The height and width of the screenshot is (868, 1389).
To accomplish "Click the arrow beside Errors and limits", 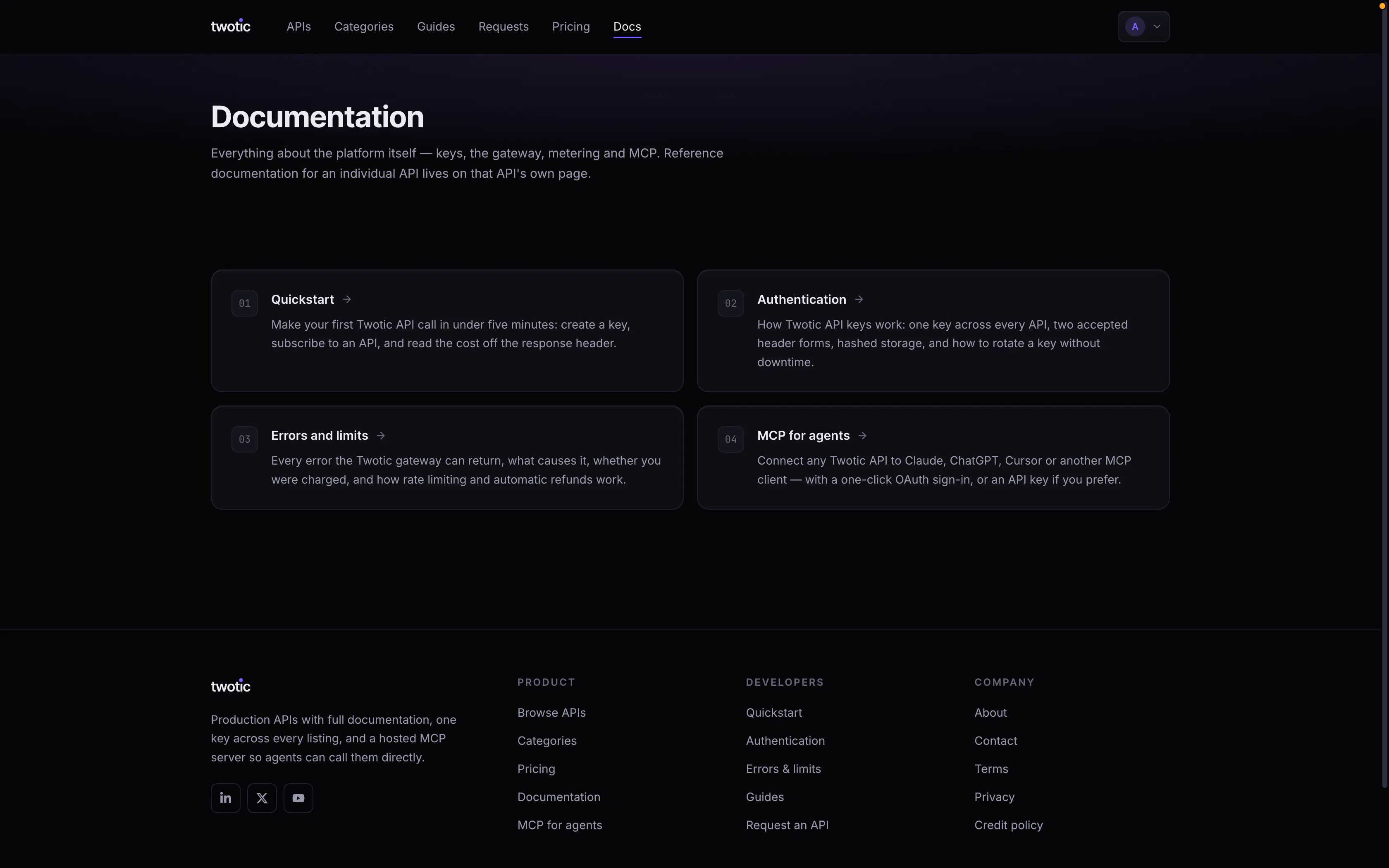I will tap(381, 436).
